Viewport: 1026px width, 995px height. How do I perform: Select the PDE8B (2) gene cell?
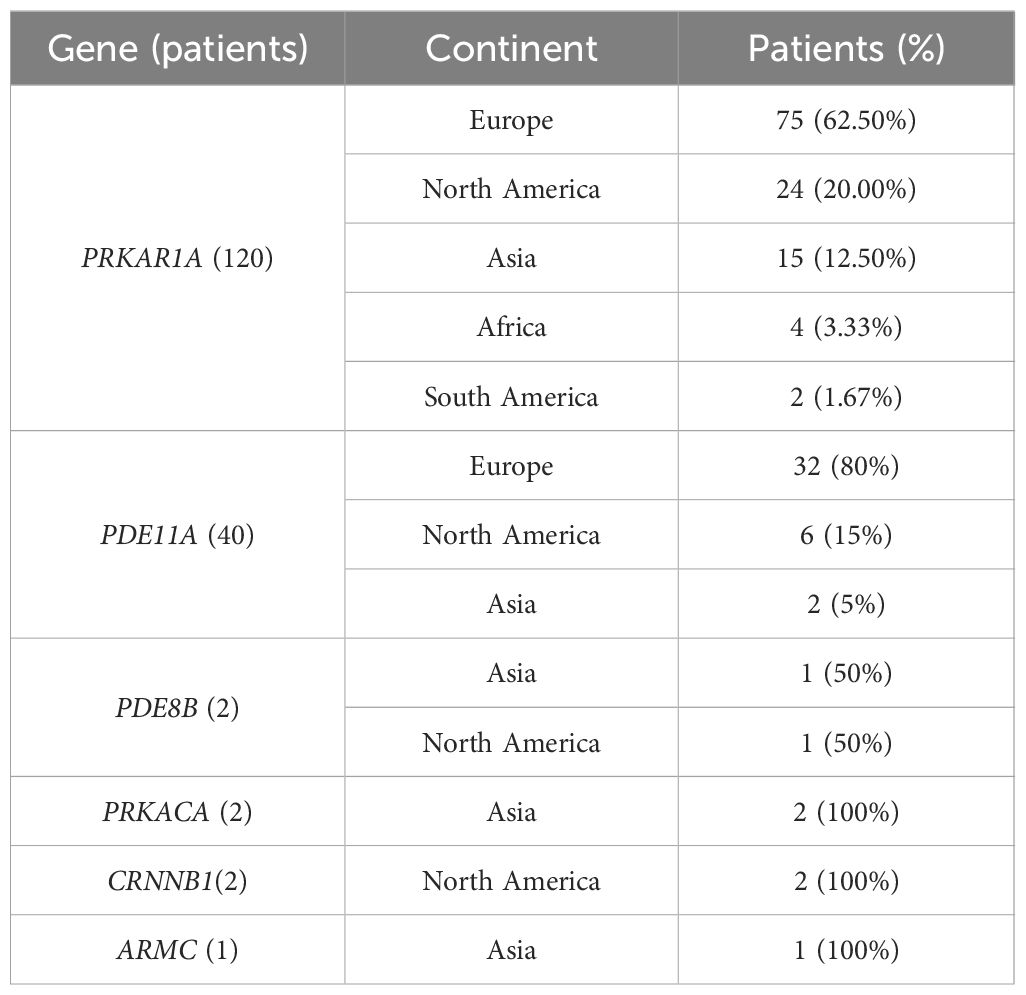click(177, 708)
